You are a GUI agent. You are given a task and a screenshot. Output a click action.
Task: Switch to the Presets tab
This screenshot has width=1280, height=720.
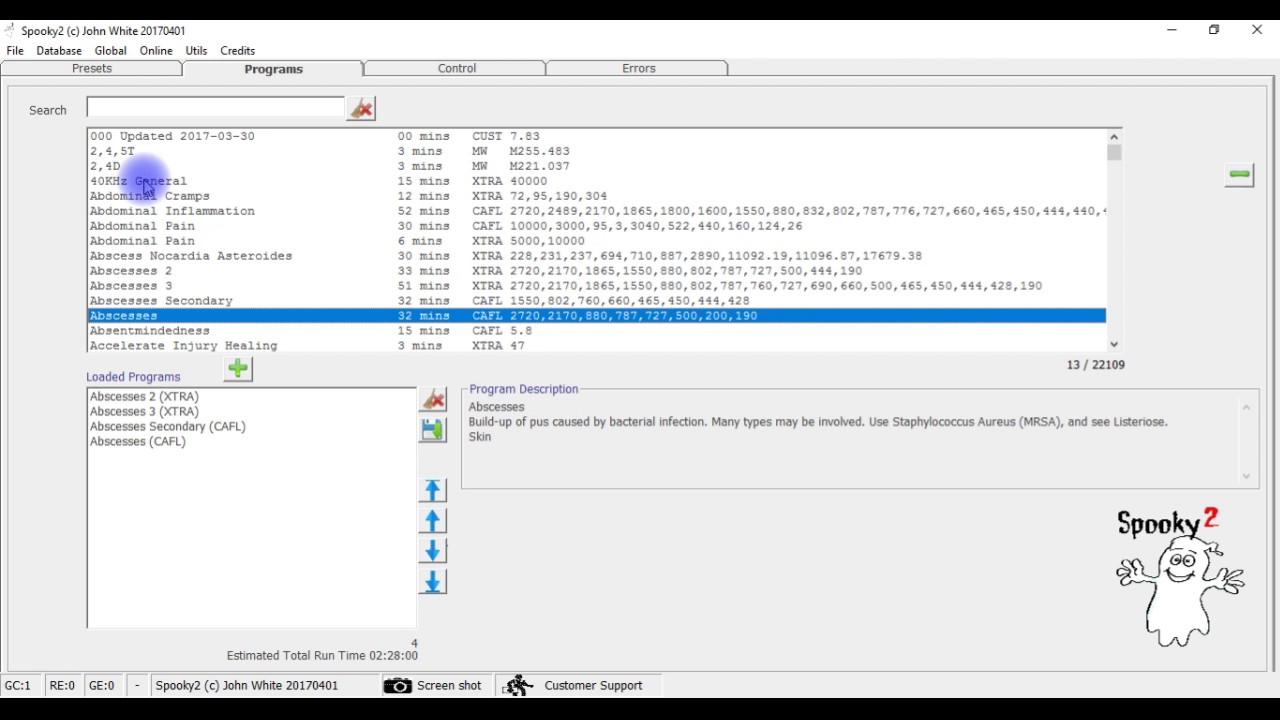(92, 69)
